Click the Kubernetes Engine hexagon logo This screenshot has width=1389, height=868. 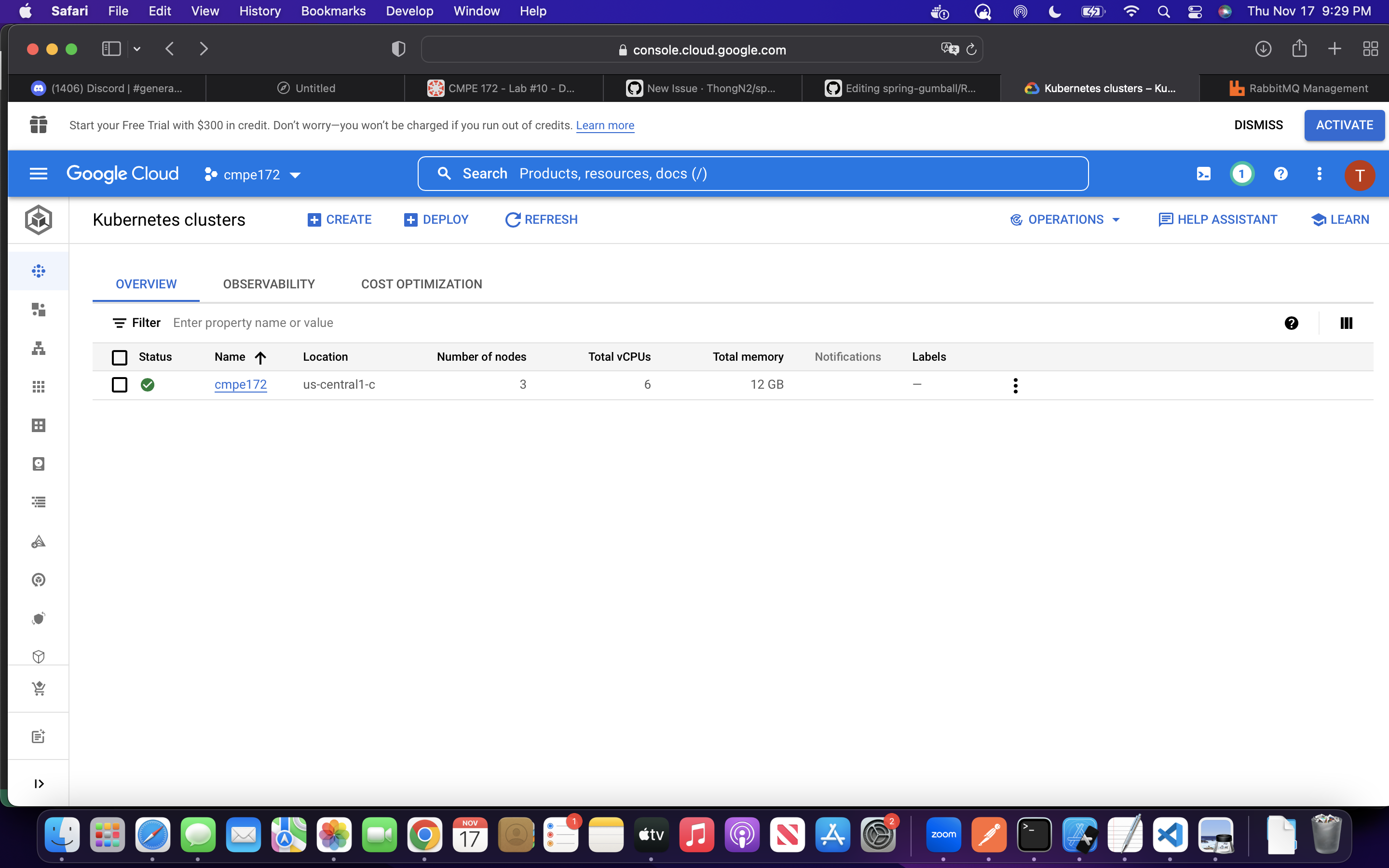[x=39, y=220]
